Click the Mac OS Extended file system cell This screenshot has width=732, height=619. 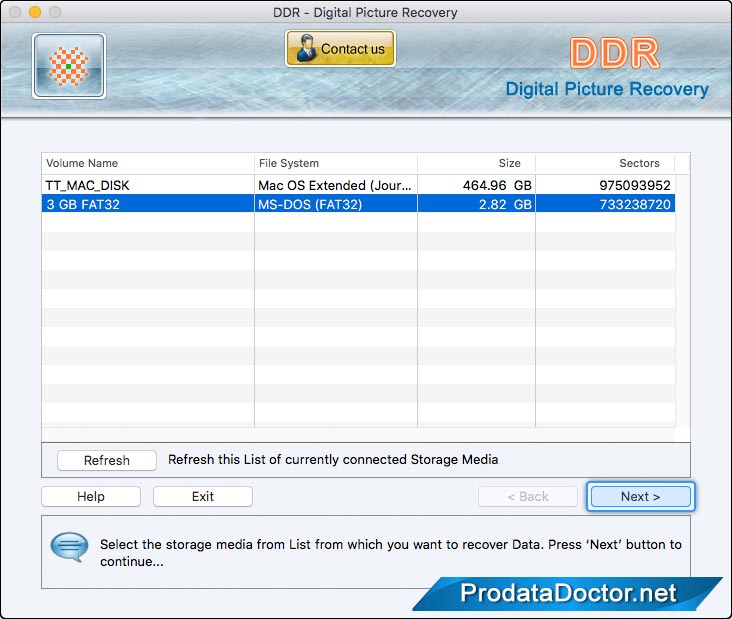pyautogui.click(x=336, y=185)
